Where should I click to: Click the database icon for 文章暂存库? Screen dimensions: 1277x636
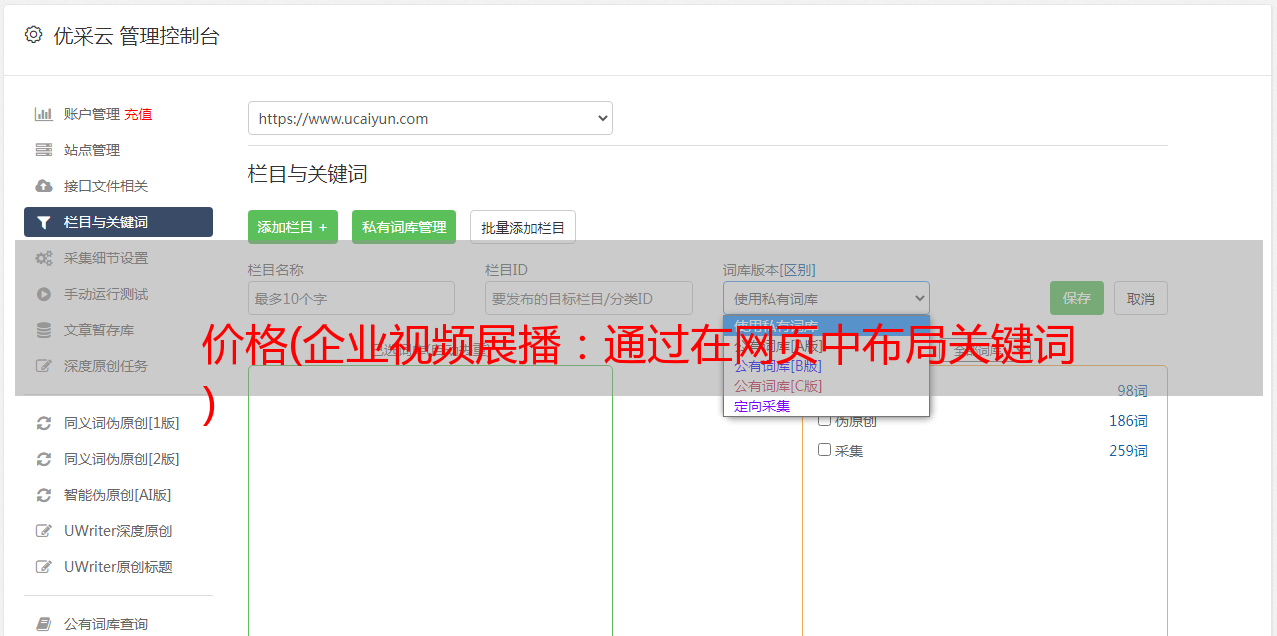tap(44, 330)
